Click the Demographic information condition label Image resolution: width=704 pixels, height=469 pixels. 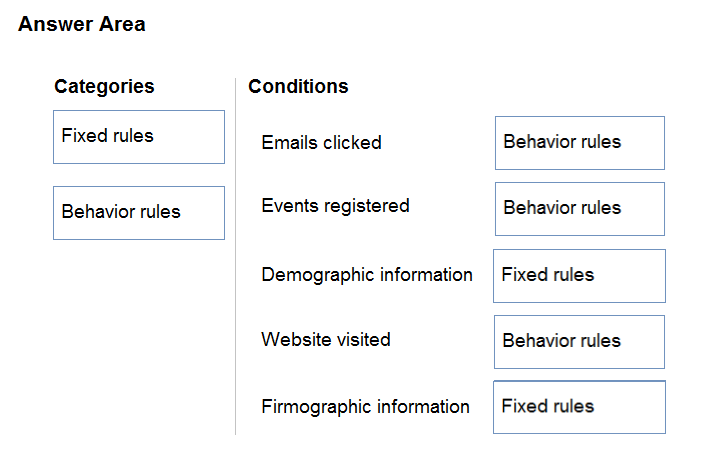[367, 275]
